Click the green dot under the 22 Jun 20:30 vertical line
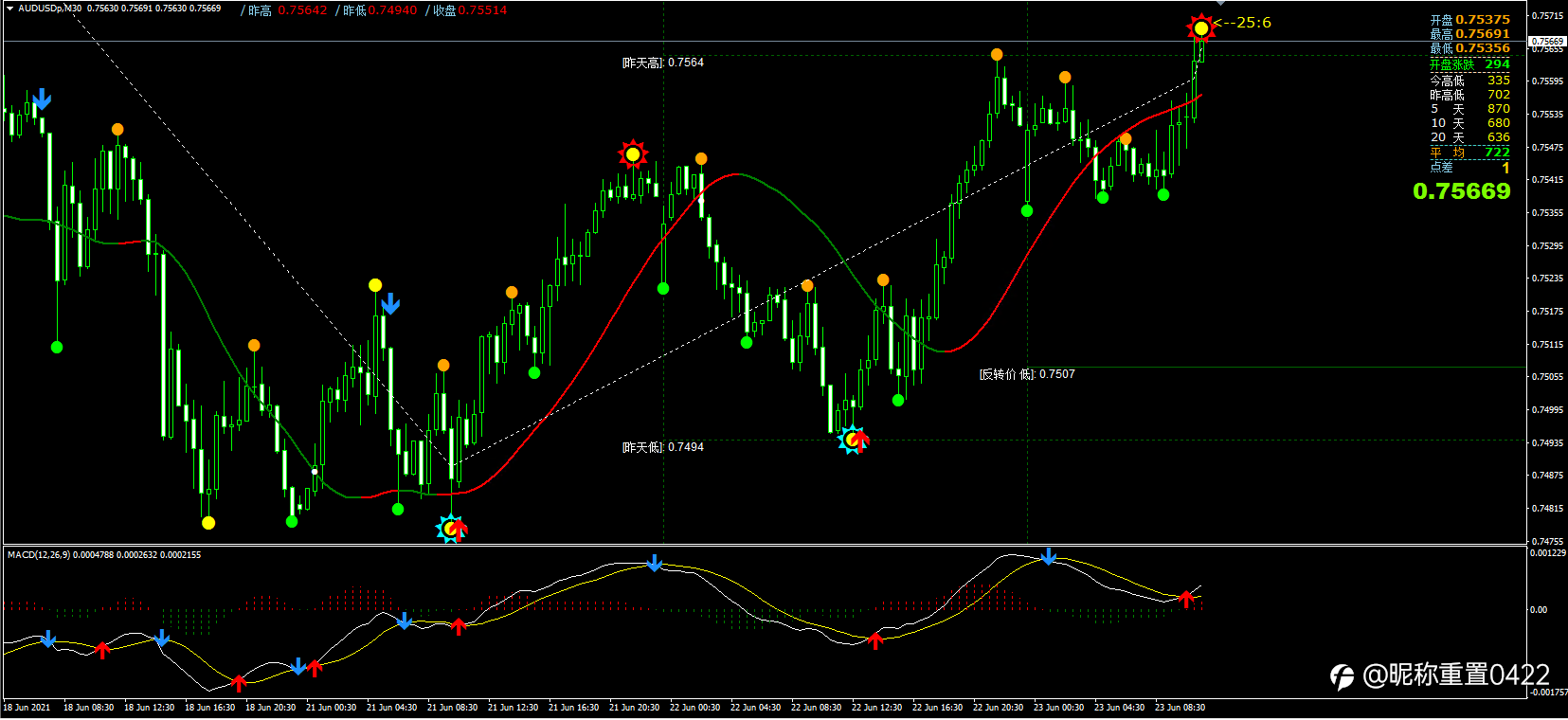This screenshot has height=720, width=1568. pyautogui.click(x=1027, y=211)
